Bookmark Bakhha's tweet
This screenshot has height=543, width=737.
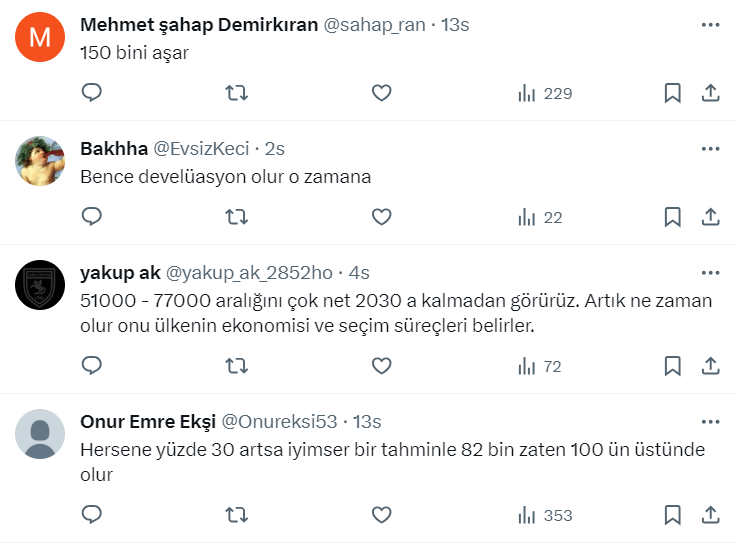673,216
